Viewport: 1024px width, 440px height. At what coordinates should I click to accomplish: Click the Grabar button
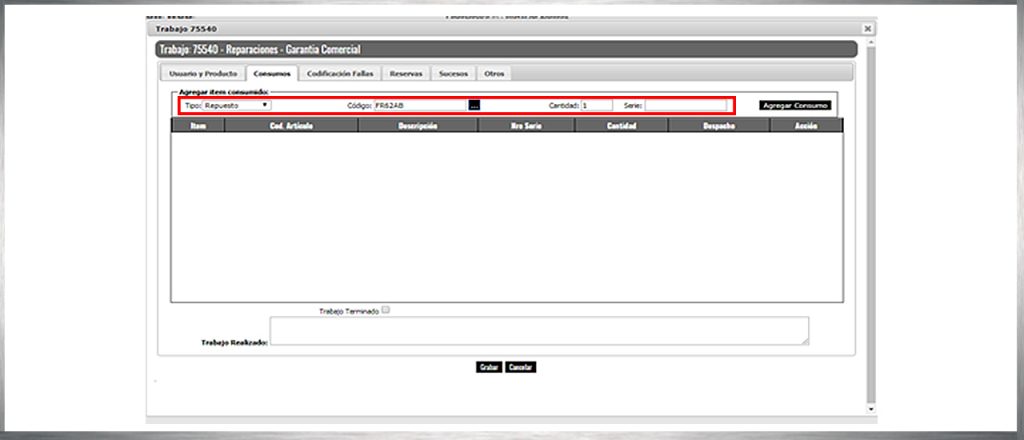[x=489, y=367]
